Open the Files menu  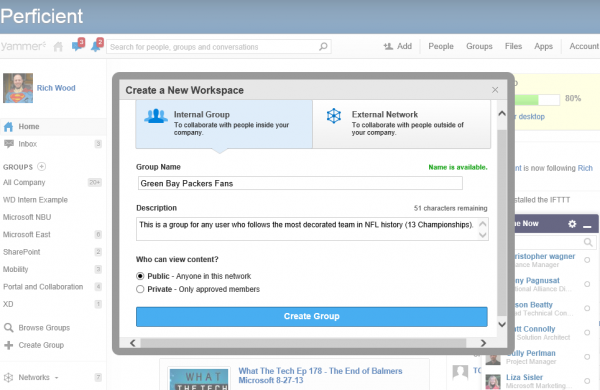click(513, 46)
